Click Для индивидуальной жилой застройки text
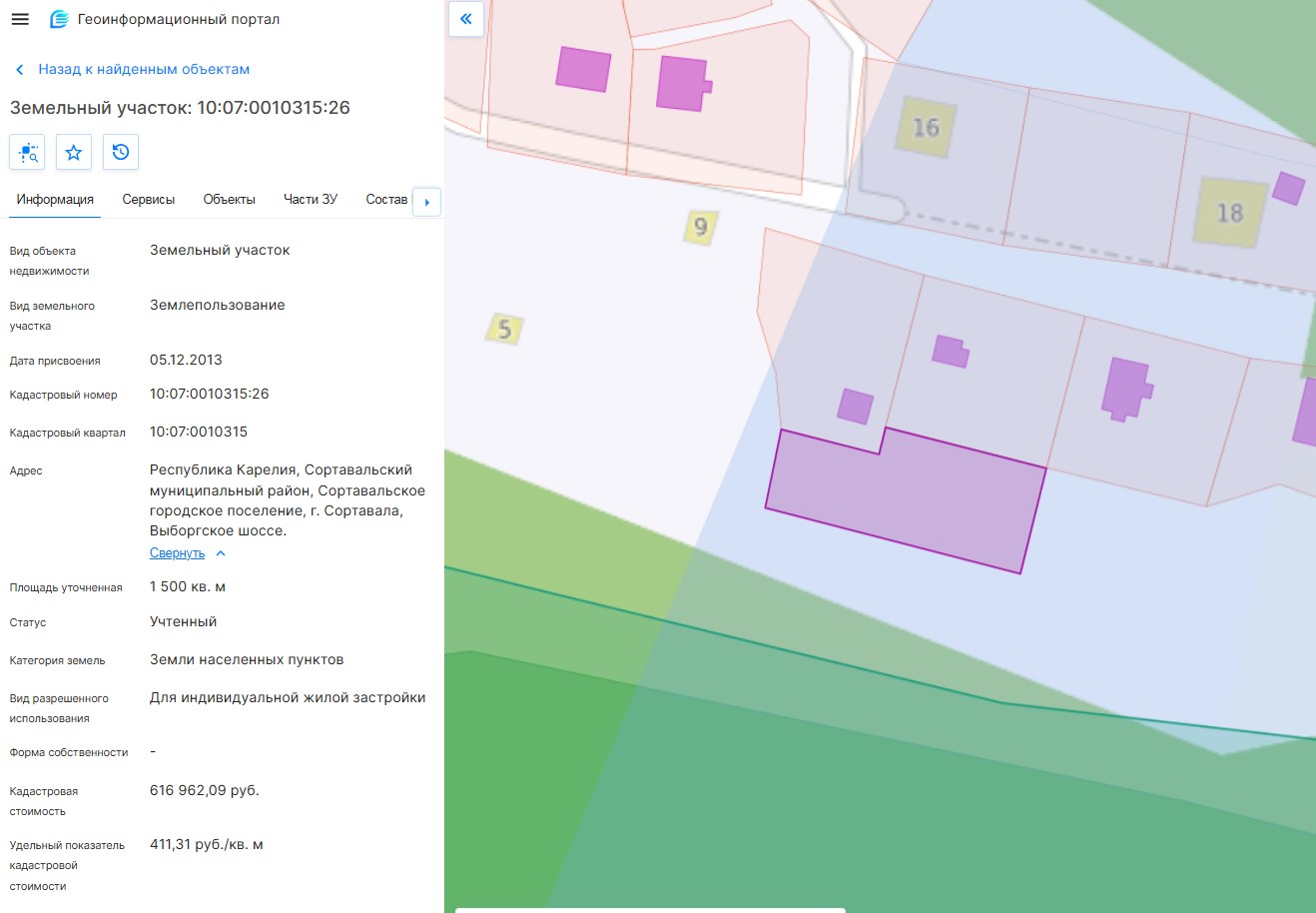This screenshot has height=913, width=1316. [x=288, y=698]
